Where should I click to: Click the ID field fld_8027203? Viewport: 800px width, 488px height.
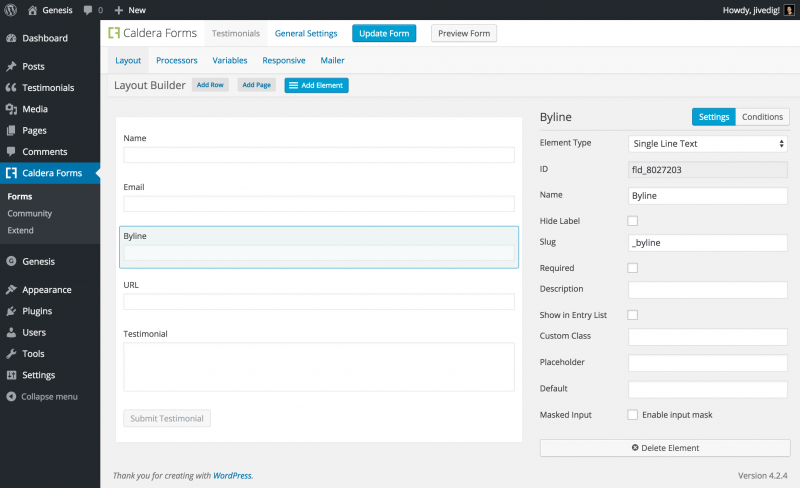coord(708,170)
